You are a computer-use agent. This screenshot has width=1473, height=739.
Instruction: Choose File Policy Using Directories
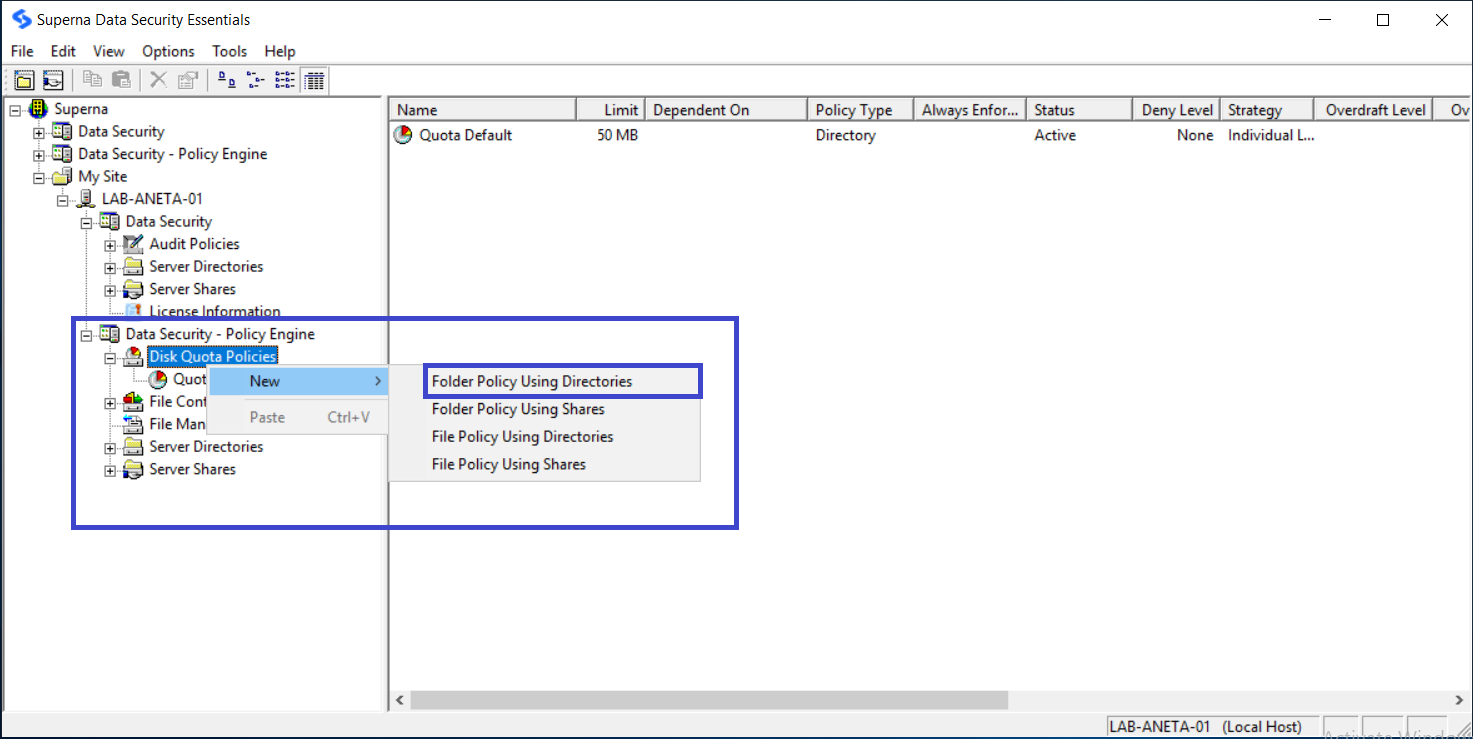coord(544,437)
